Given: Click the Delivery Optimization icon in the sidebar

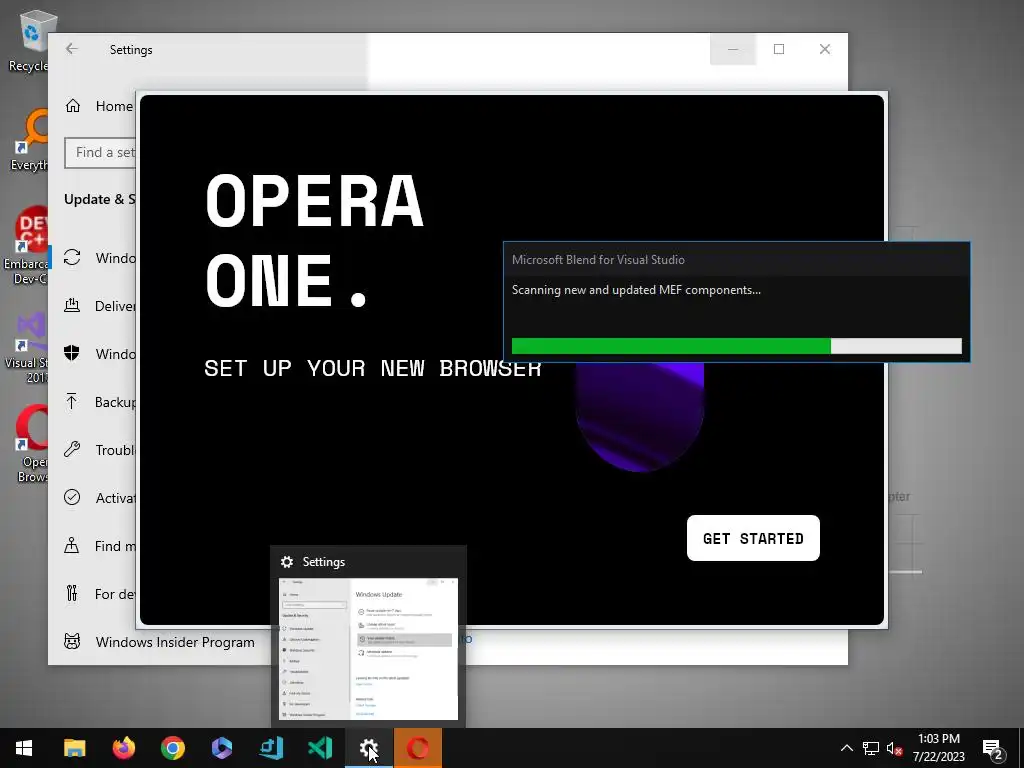Looking at the screenshot, I should pos(72,305).
